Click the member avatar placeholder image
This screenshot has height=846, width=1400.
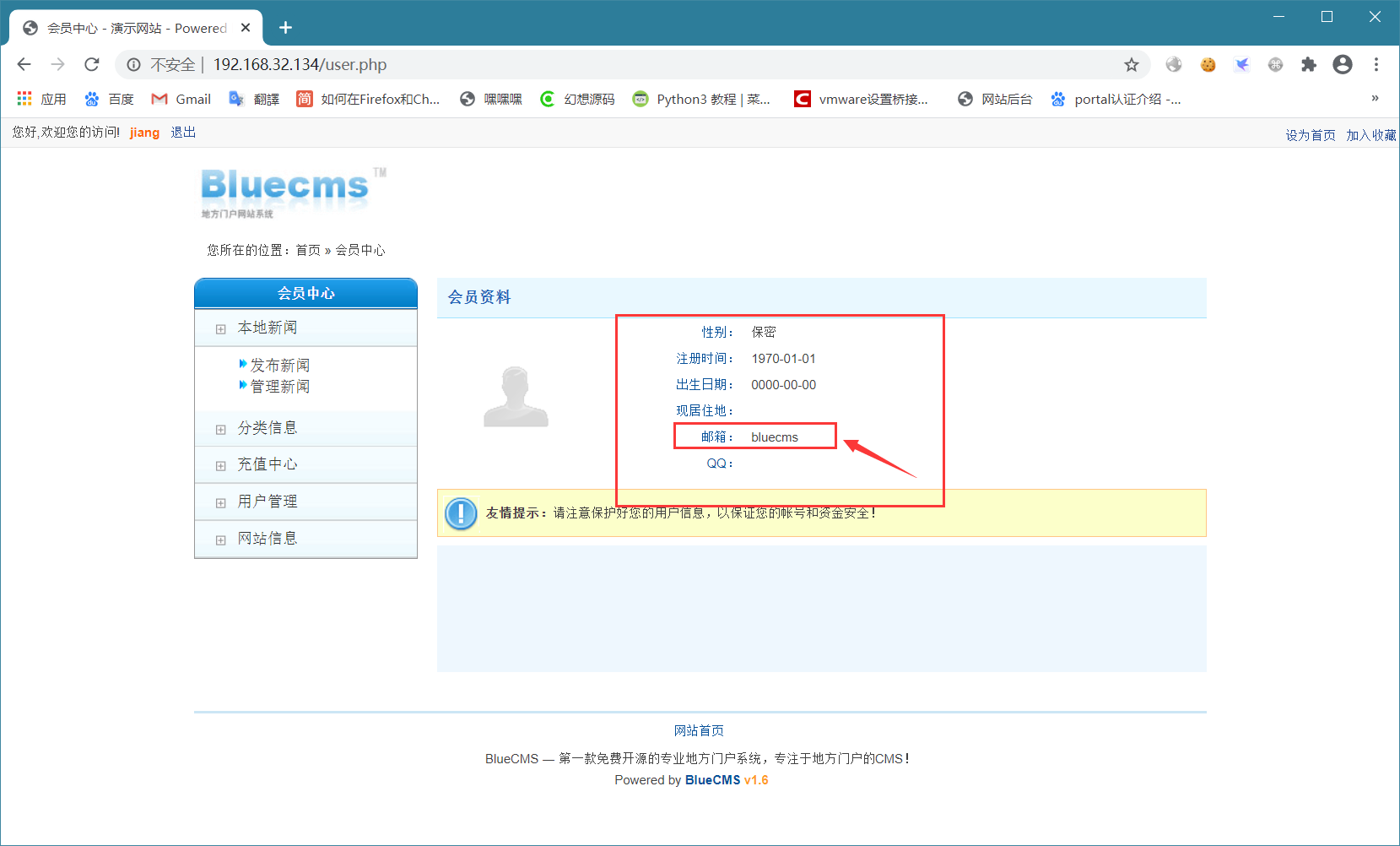point(516,396)
